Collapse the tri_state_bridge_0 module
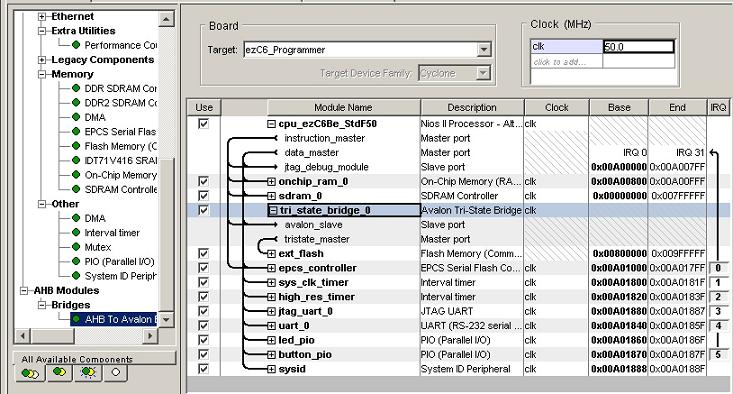 [273, 210]
